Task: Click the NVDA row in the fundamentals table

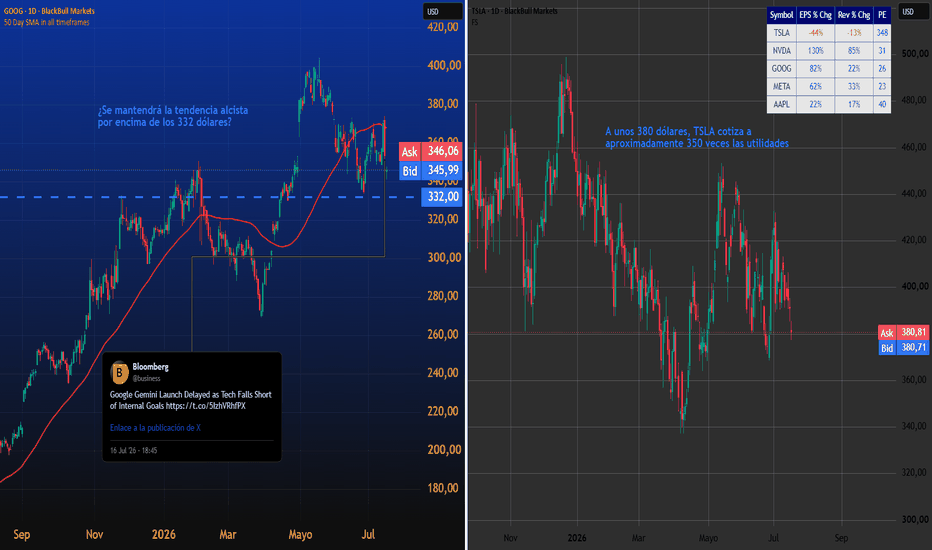Action: 829,51
